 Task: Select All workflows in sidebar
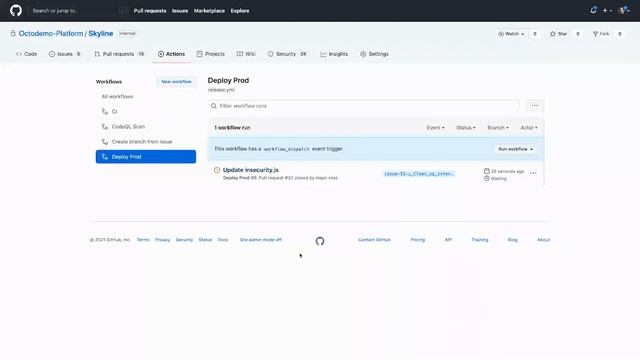coord(118,96)
